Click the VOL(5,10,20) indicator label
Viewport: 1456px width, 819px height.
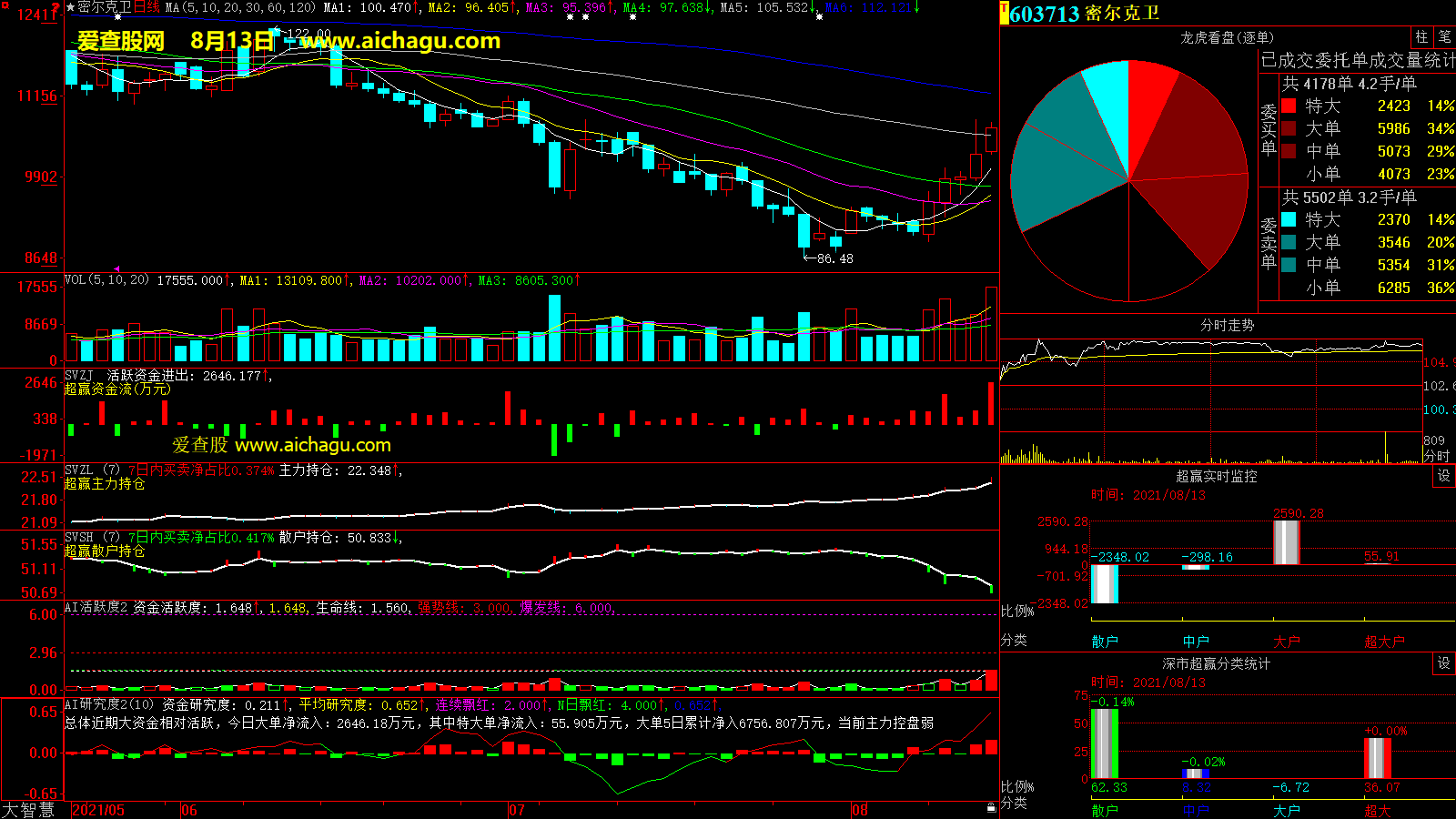[106, 280]
